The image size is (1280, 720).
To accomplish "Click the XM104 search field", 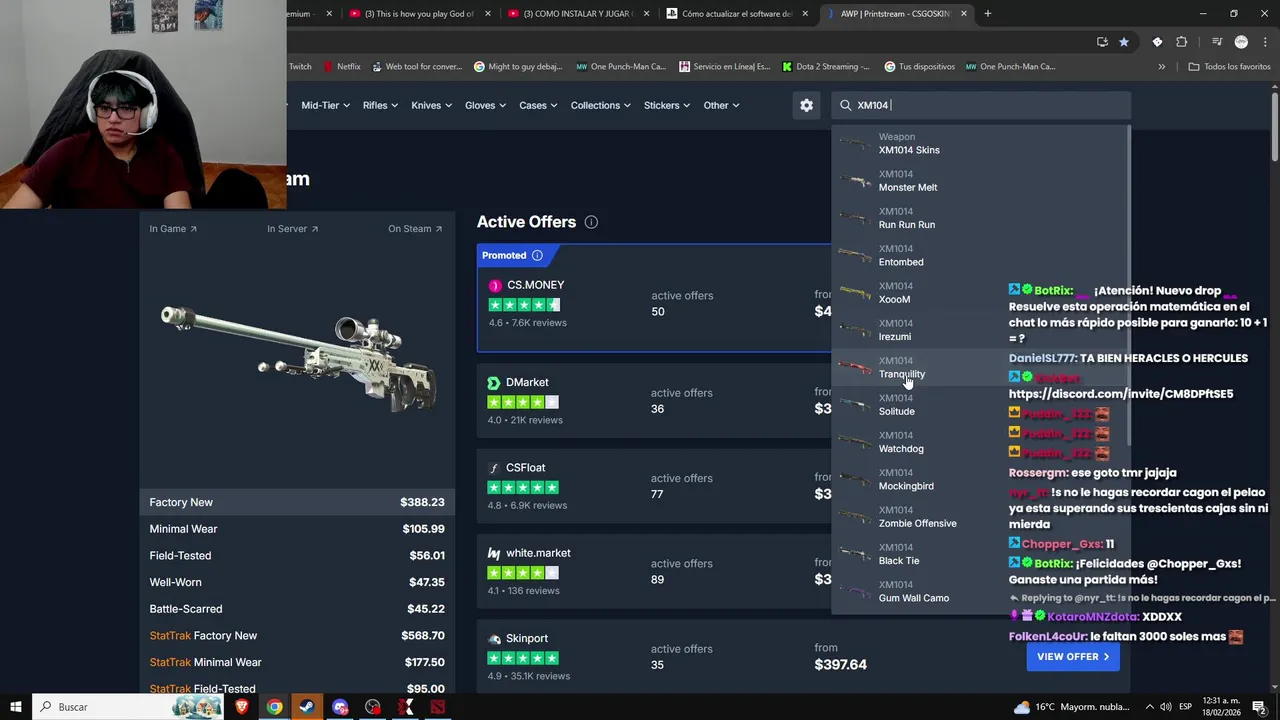I will pos(981,105).
